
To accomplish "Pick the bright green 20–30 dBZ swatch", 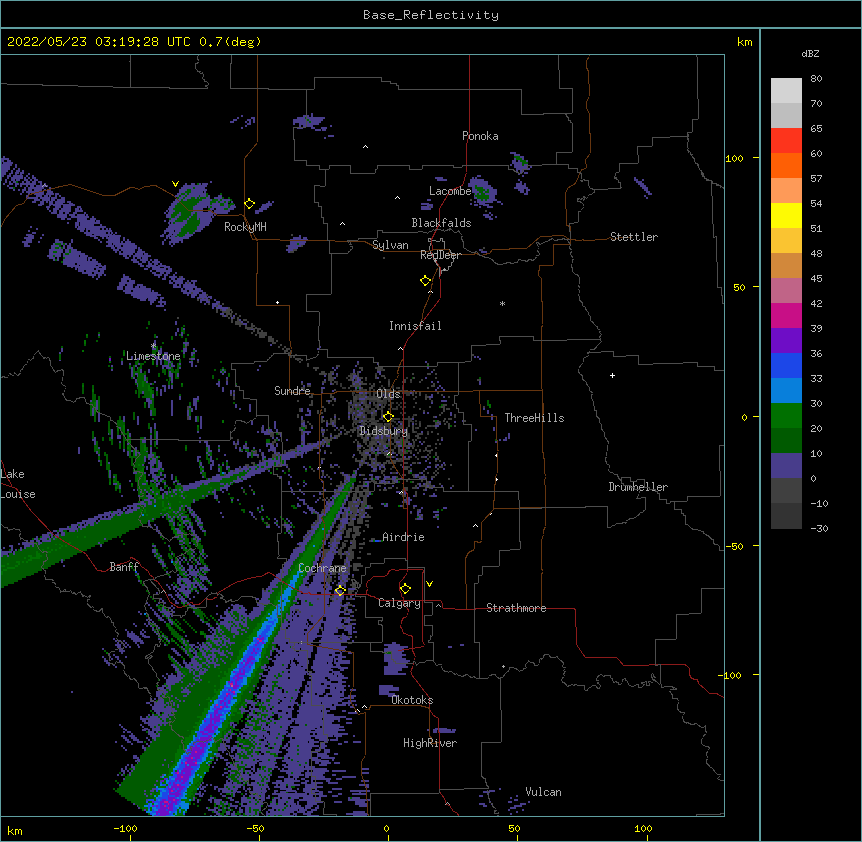I will (786, 416).
